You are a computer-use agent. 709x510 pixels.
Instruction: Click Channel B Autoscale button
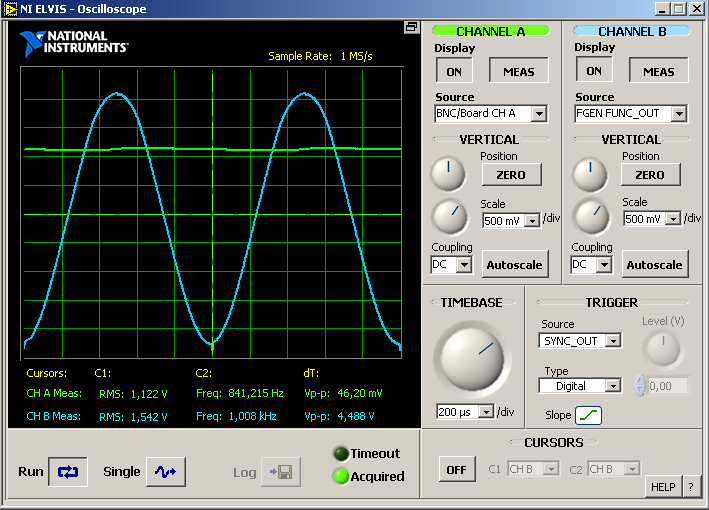tap(654, 265)
